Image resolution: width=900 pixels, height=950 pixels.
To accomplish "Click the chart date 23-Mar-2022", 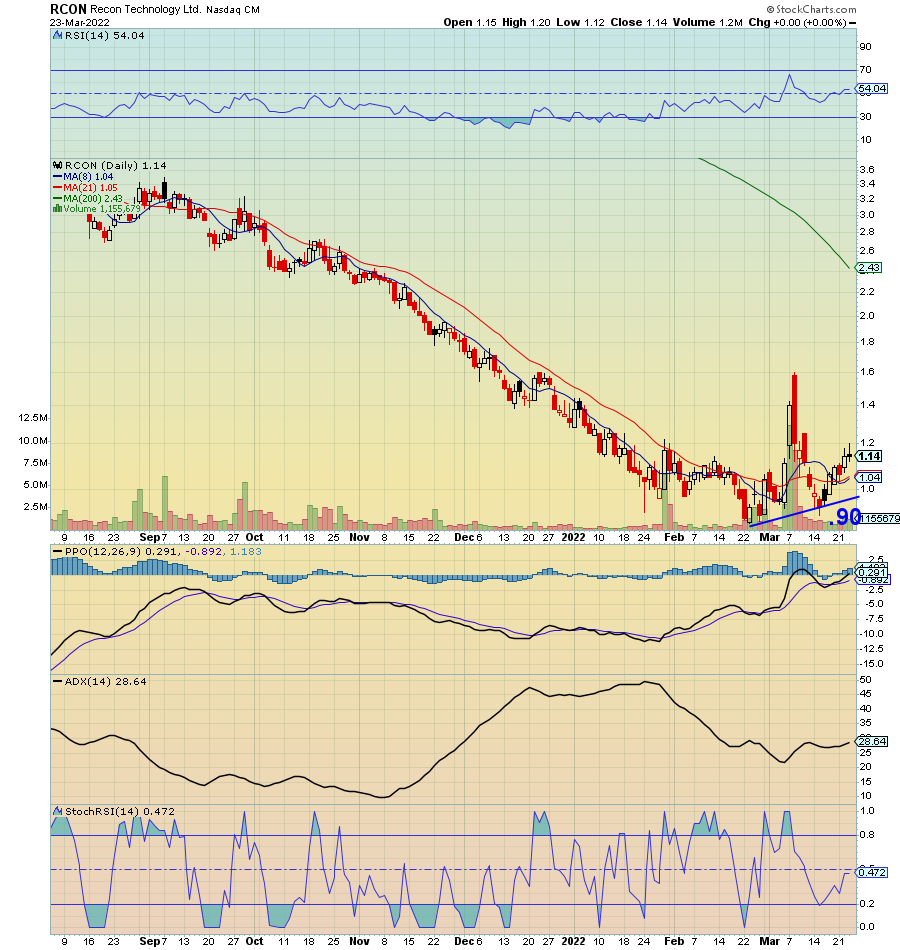I will point(80,23).
